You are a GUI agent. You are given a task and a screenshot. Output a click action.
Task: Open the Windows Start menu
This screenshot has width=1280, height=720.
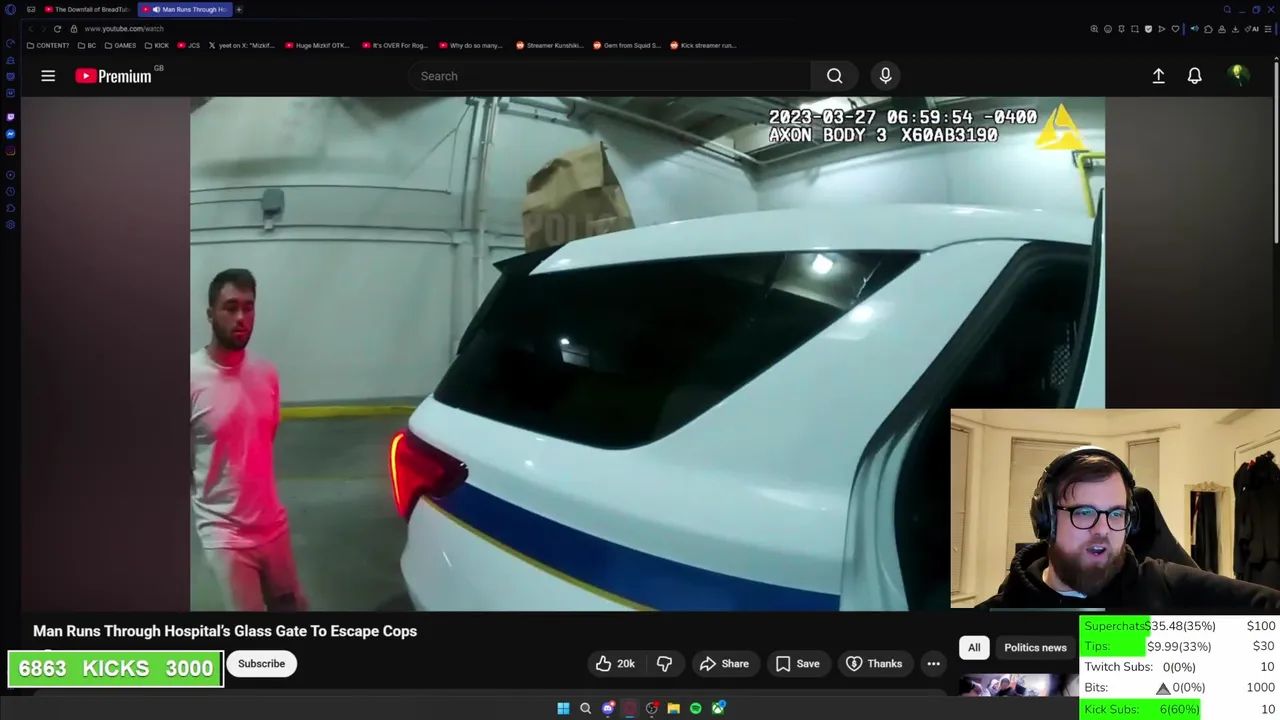pos(563,709)
